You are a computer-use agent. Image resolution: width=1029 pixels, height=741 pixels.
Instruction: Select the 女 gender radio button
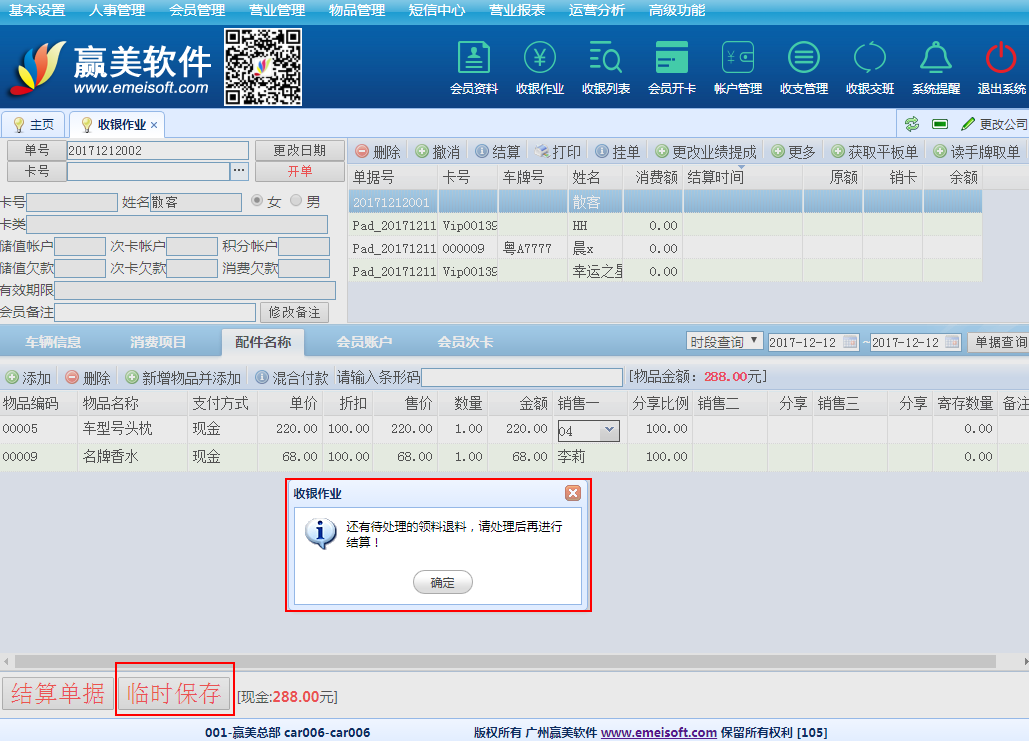click(257, 201)
